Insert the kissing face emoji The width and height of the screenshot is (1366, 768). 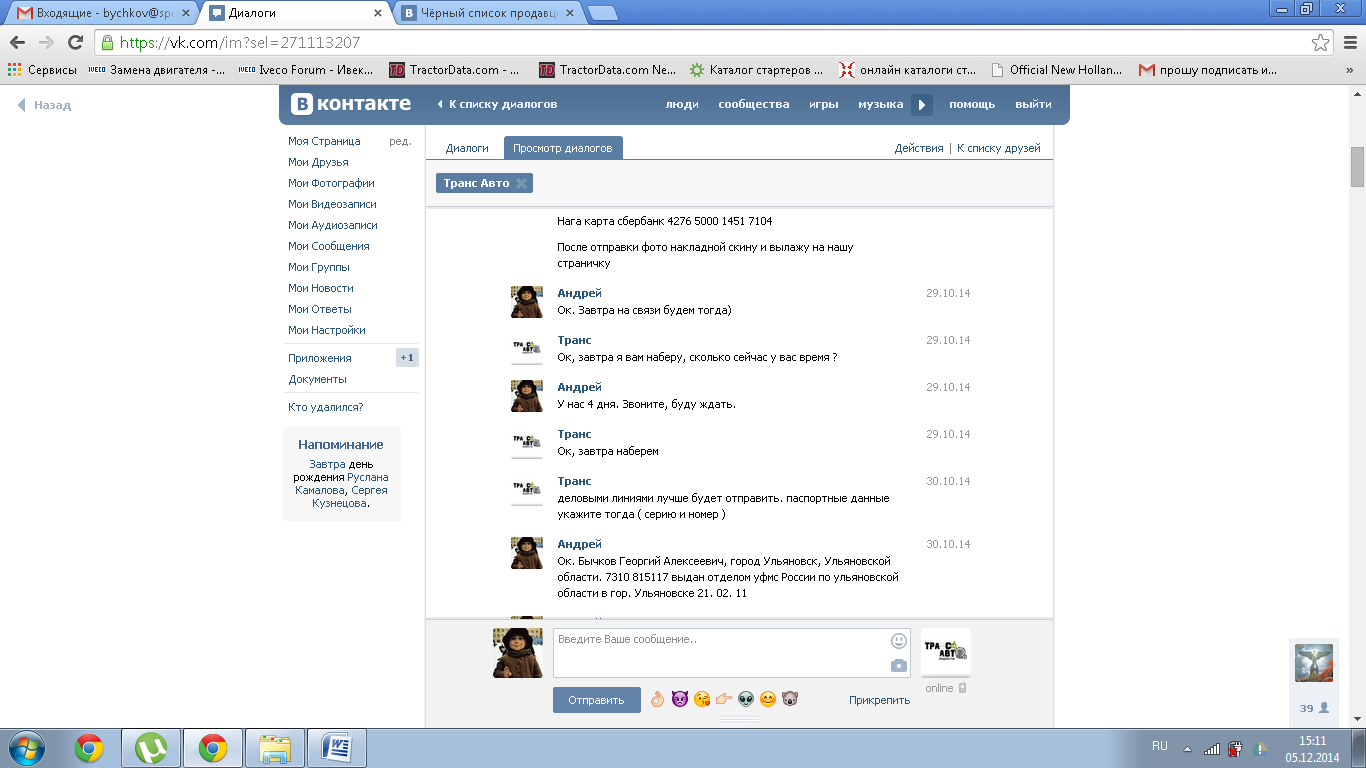702,699
